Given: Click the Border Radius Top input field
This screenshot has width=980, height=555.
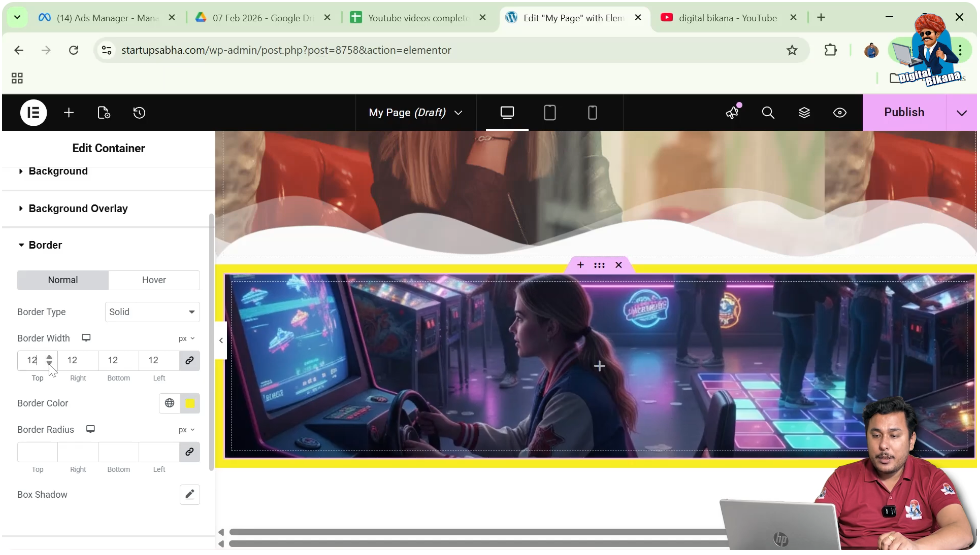Looking at the screenshot, I should (37, 453).
